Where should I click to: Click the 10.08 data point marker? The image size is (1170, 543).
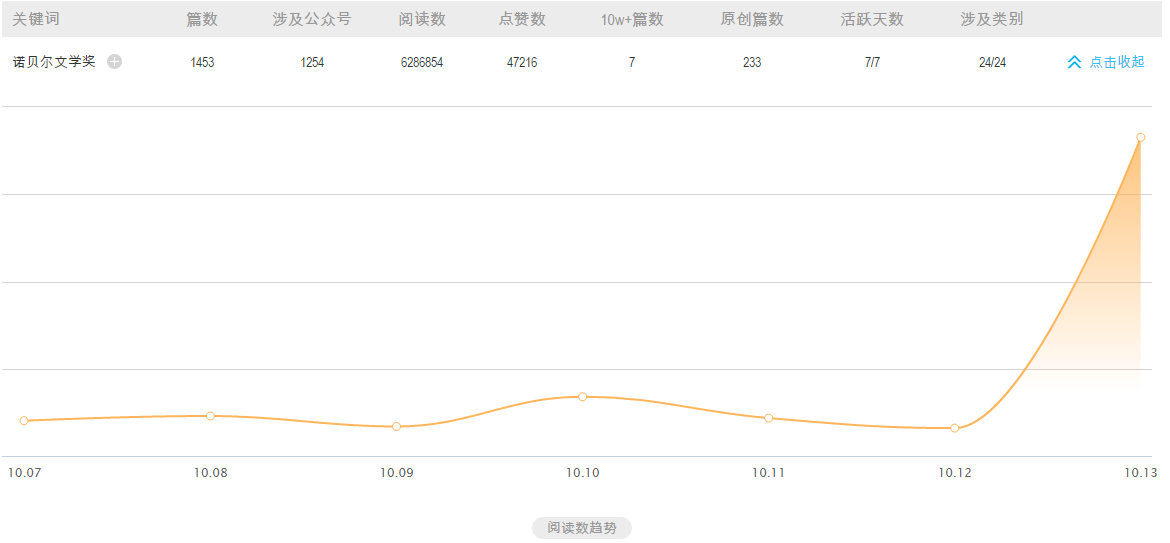point(210,416)
